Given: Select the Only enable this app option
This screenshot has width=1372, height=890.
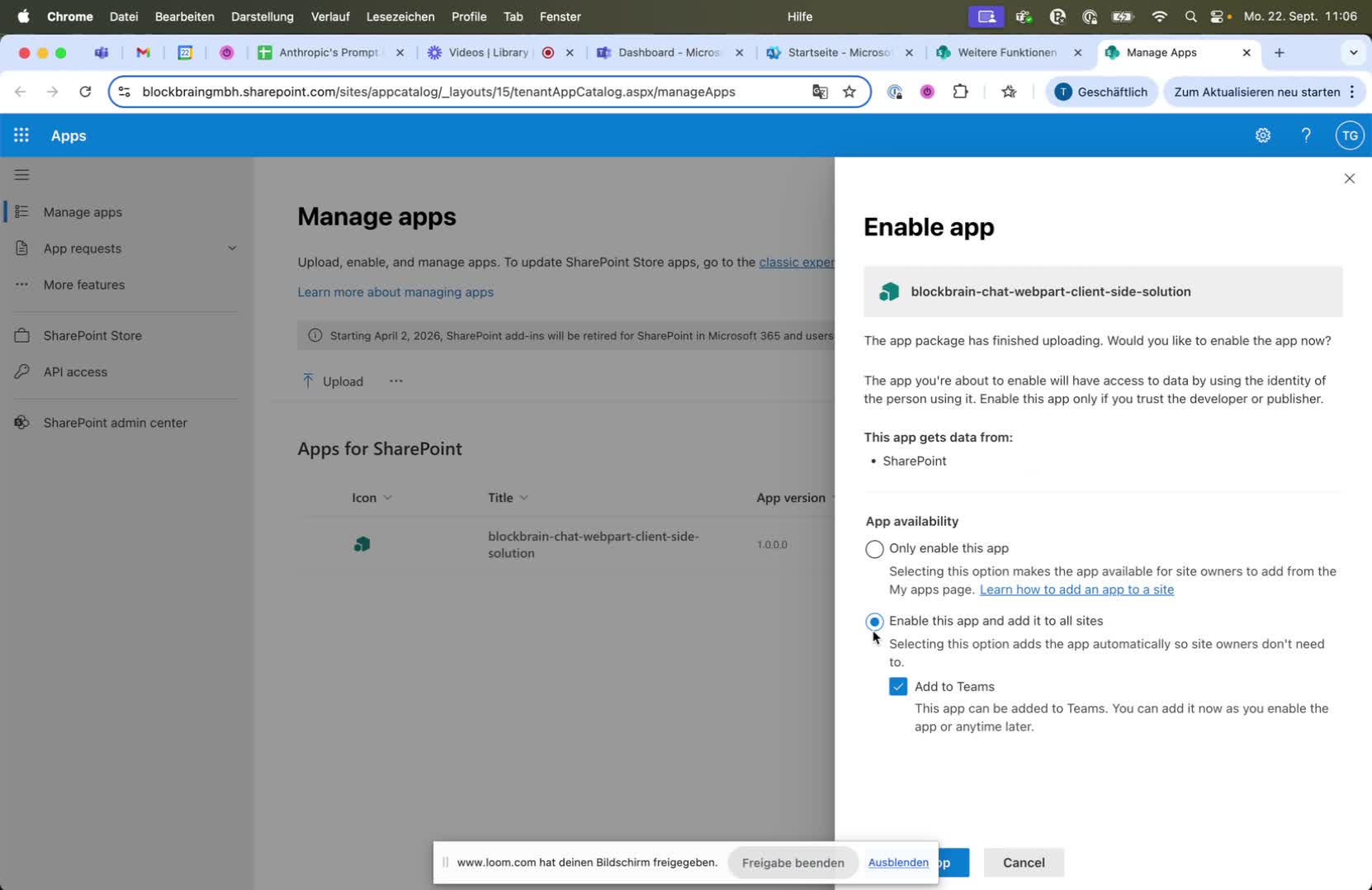Looking at the screenshot, I should click(x=874, y=549).
